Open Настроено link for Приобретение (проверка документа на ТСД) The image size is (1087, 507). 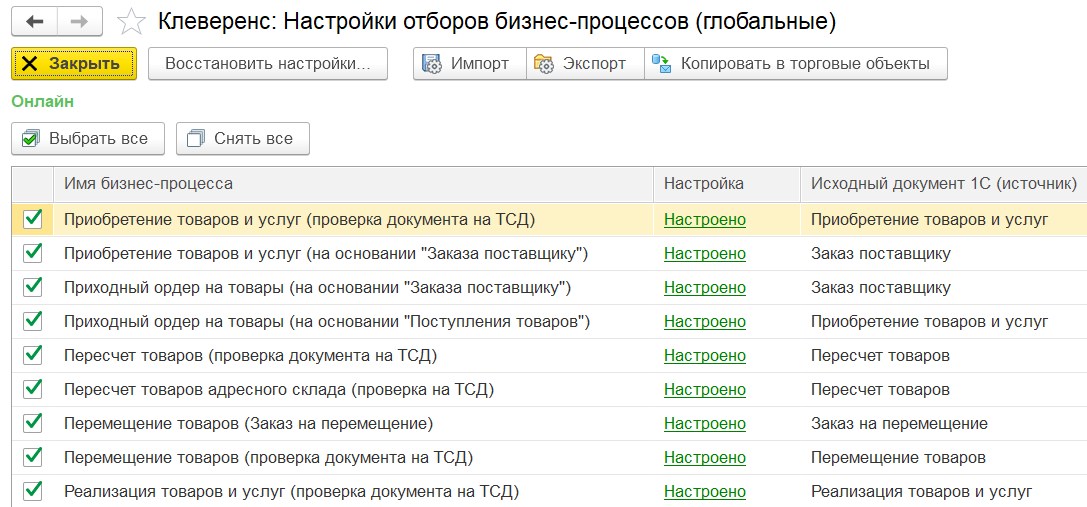pyautogui.click(x=704, y=220)
